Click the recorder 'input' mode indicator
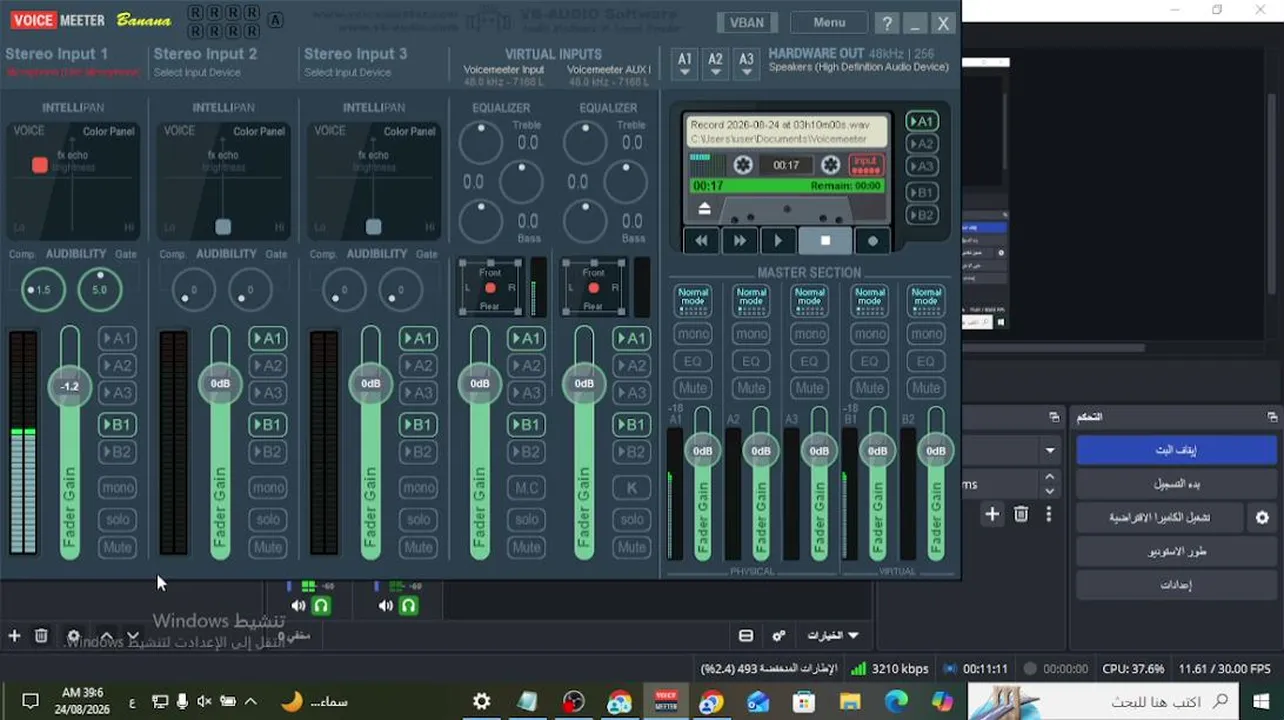Viewport: 1284px width, 720px height. tap(865, 165)
